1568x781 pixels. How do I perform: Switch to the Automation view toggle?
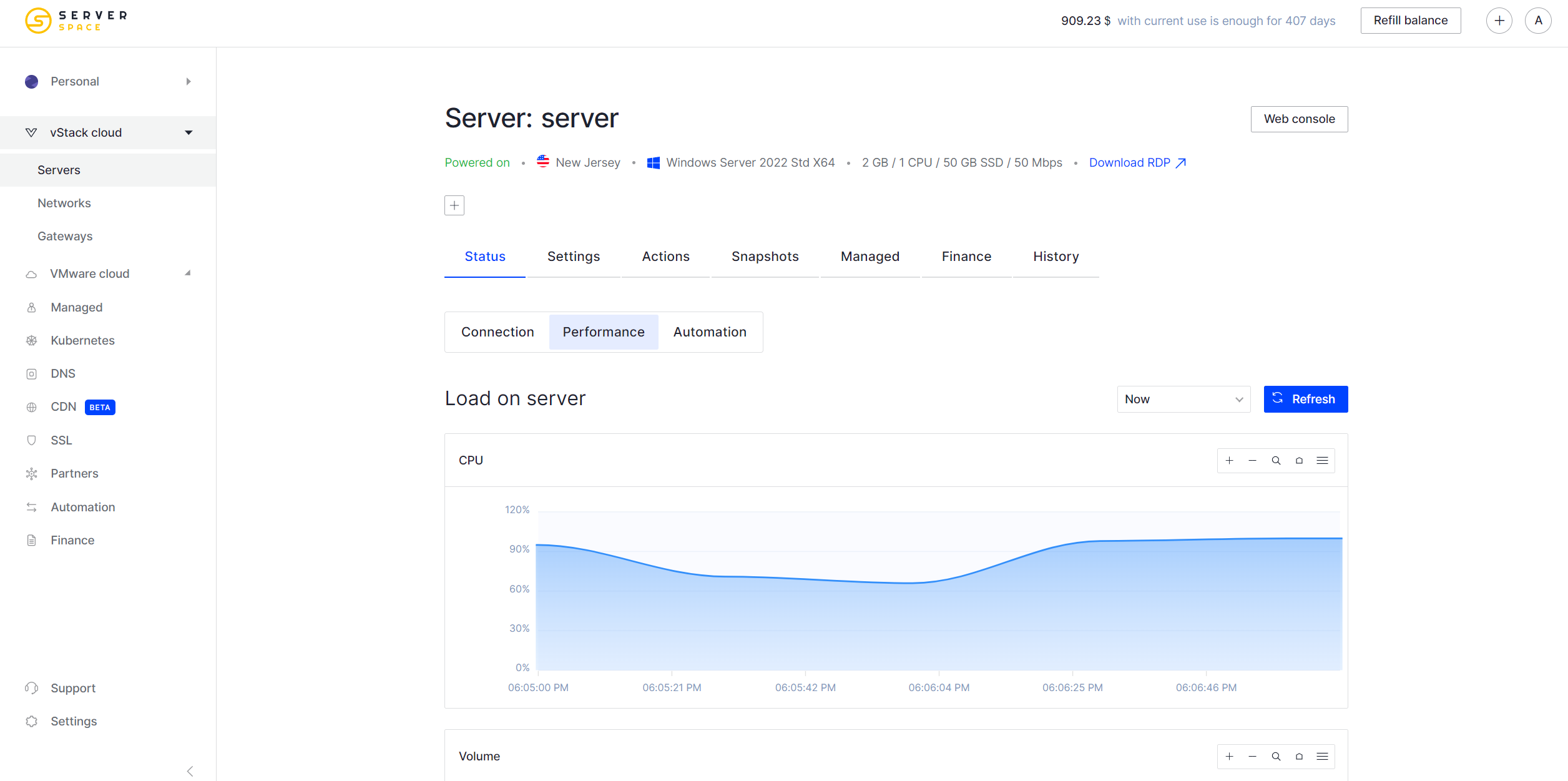click(709, 332)
